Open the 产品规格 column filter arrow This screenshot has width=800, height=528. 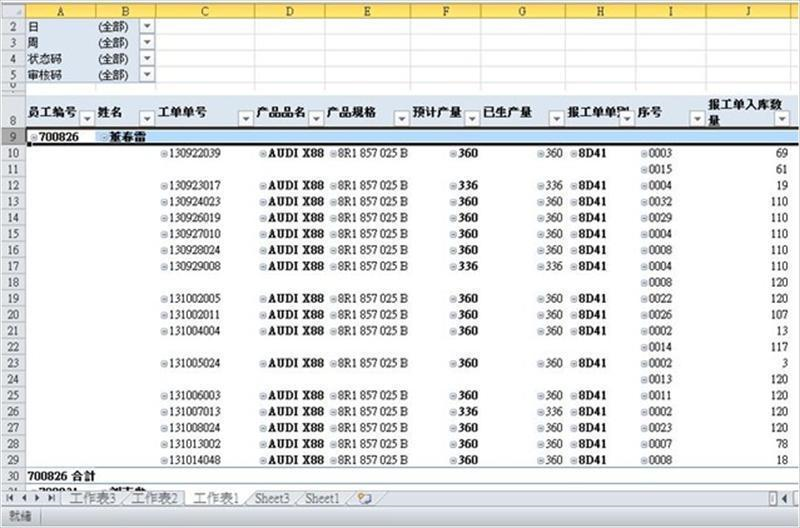402,119
